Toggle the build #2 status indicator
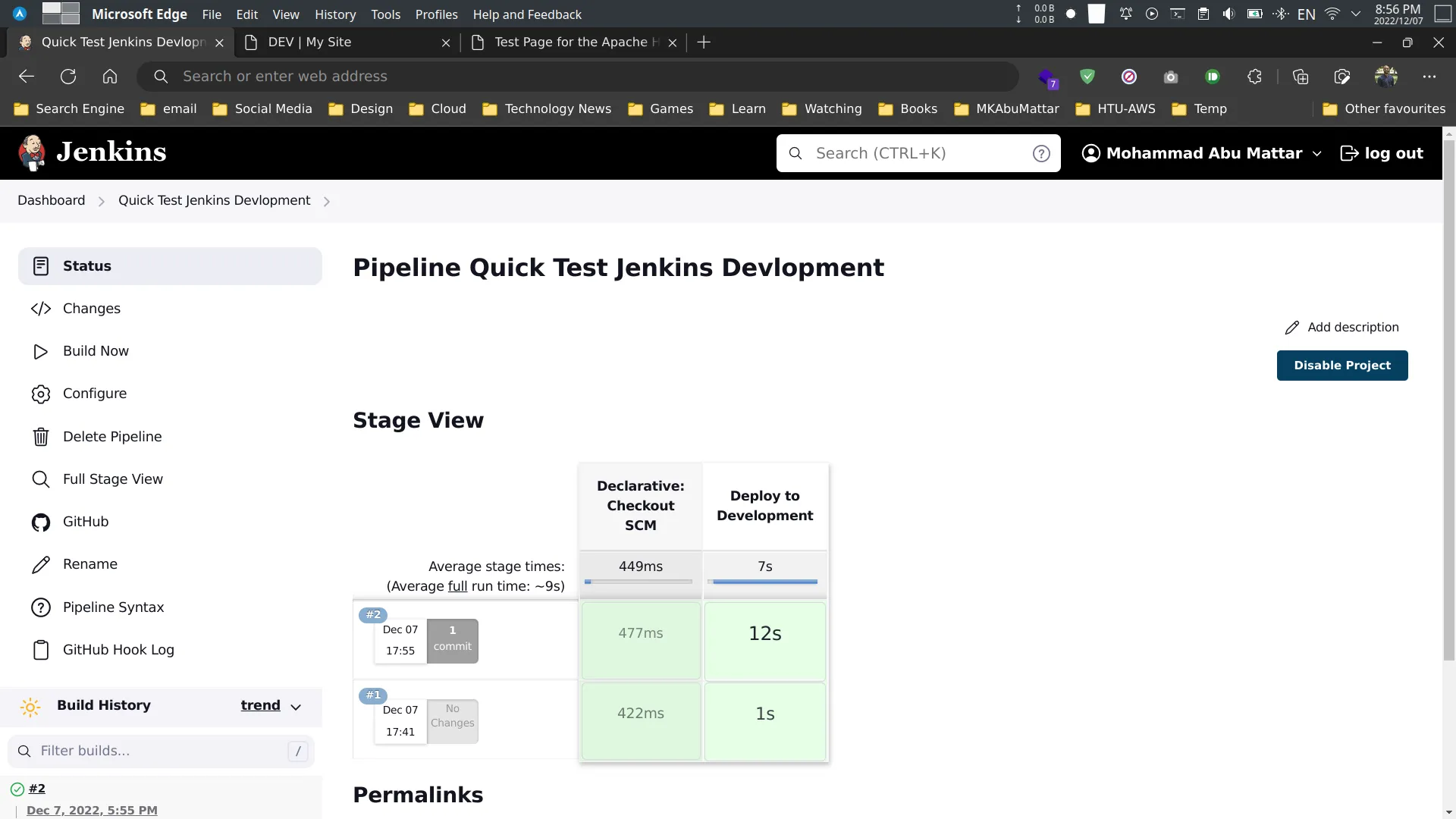The width and height of the screenshot is (1456, 819). click(16, 788)
